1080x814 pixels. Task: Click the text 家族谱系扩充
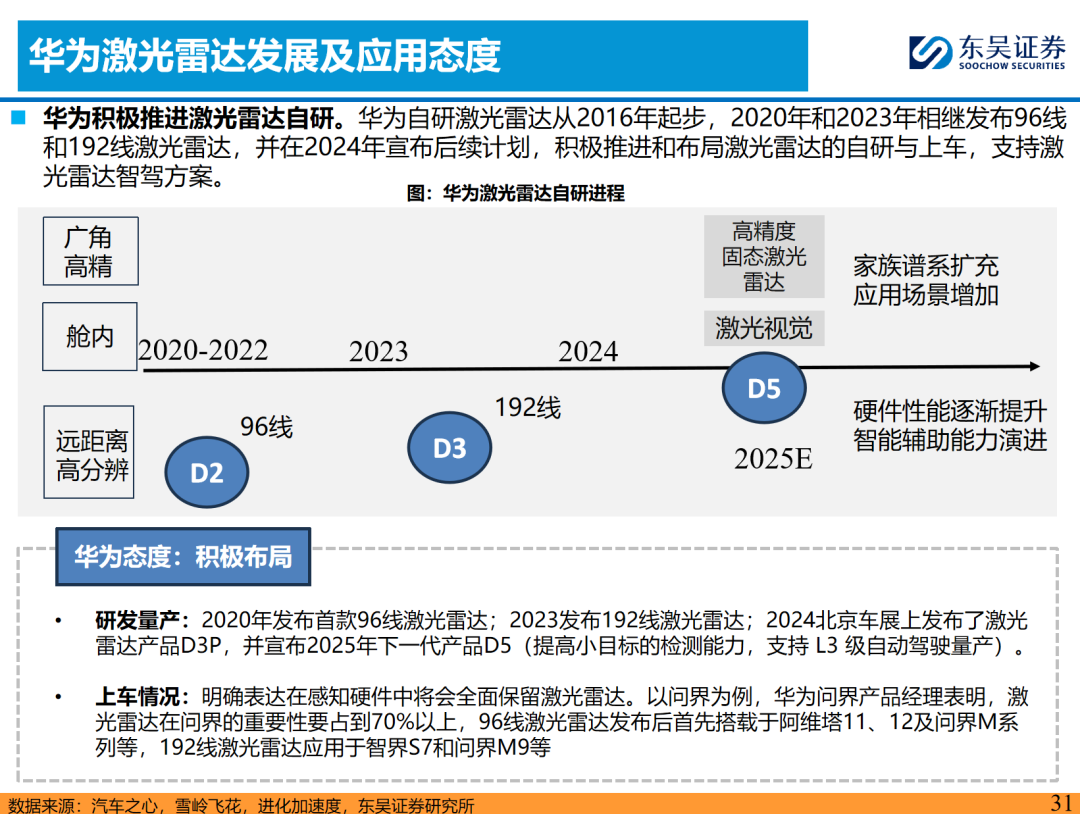pos(926,266)
